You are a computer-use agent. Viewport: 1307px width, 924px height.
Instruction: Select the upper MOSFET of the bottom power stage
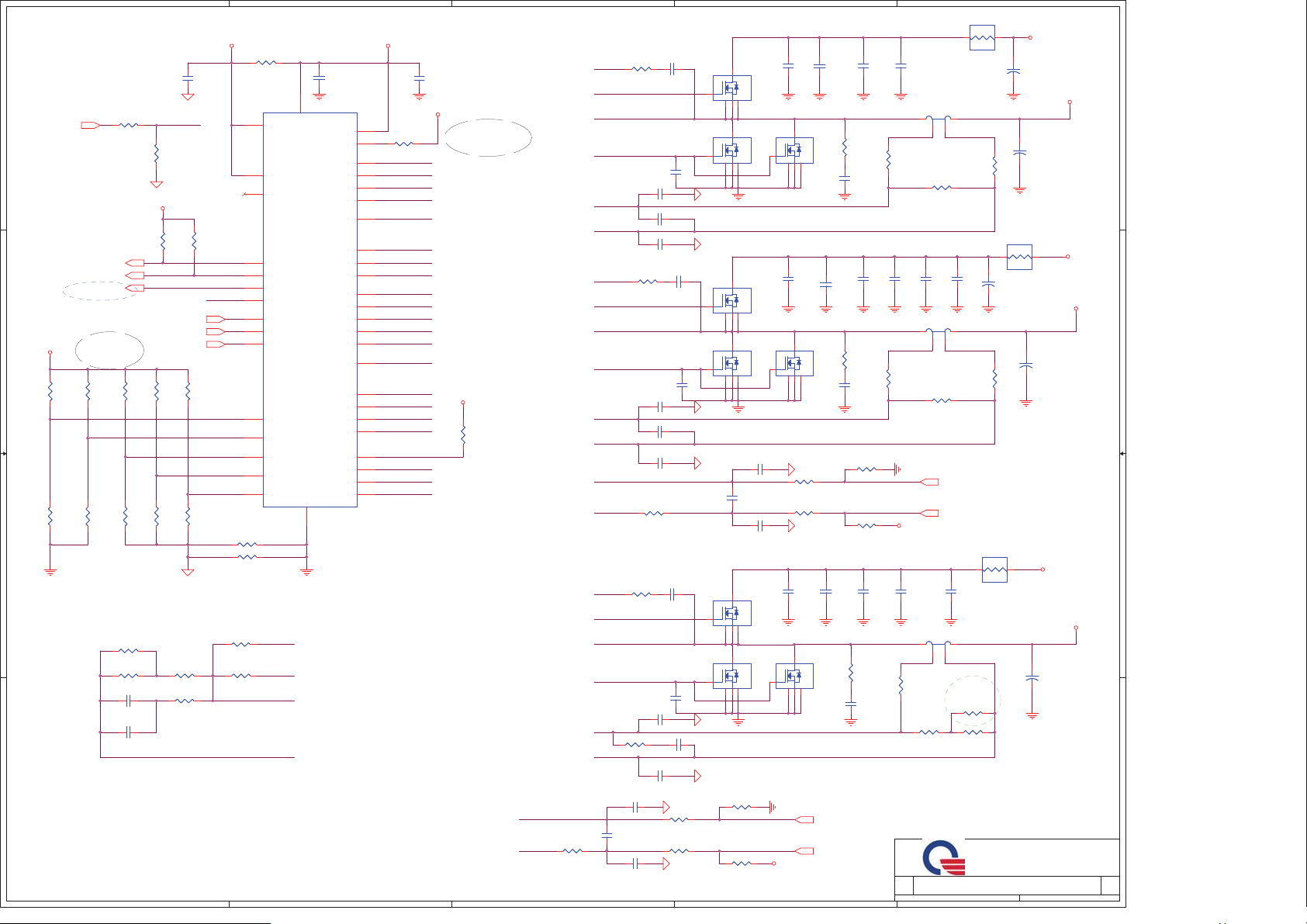(732, 613)
